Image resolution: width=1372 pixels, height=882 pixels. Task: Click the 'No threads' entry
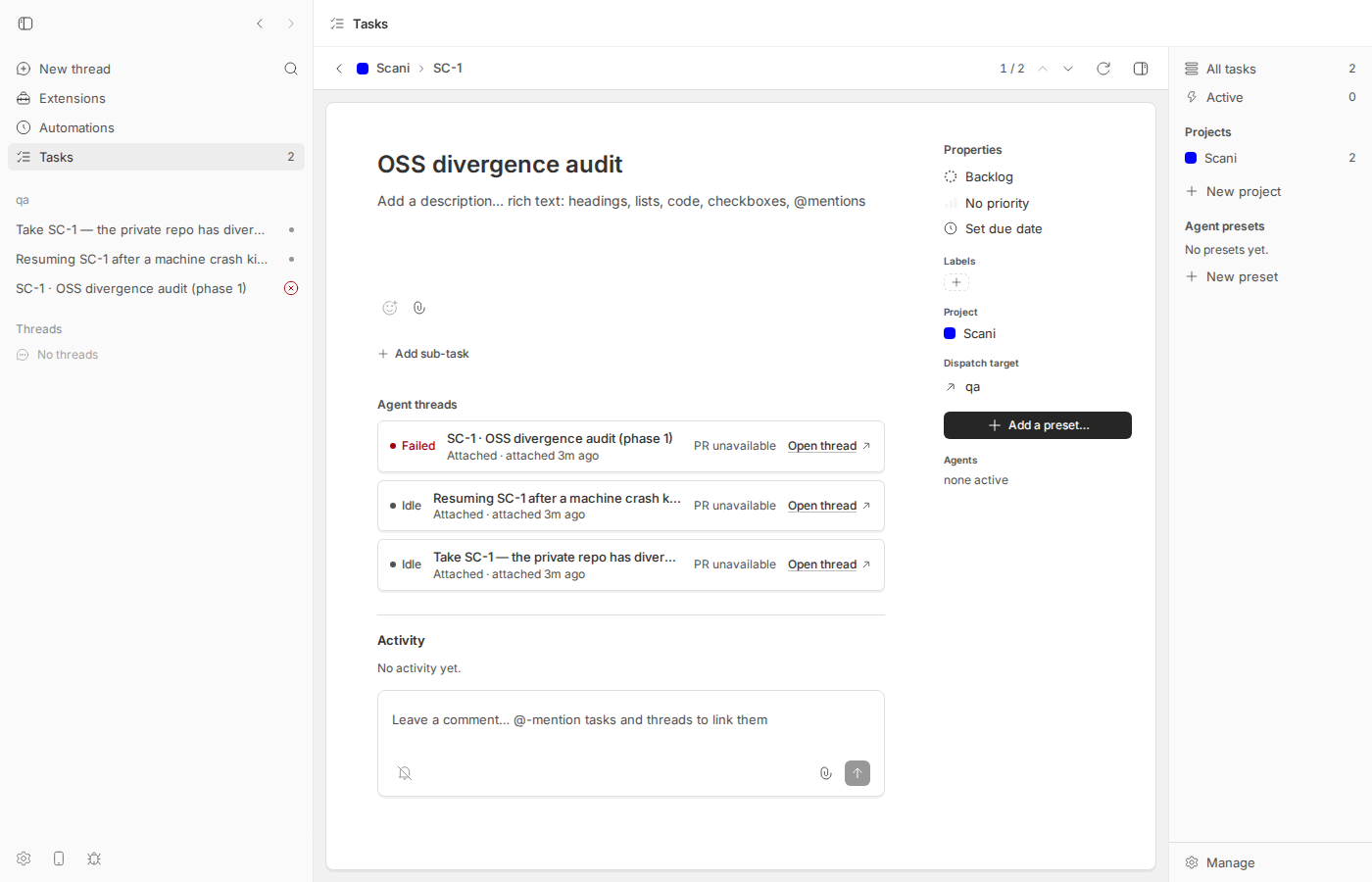pyautogui.click(x=58, y=355)
